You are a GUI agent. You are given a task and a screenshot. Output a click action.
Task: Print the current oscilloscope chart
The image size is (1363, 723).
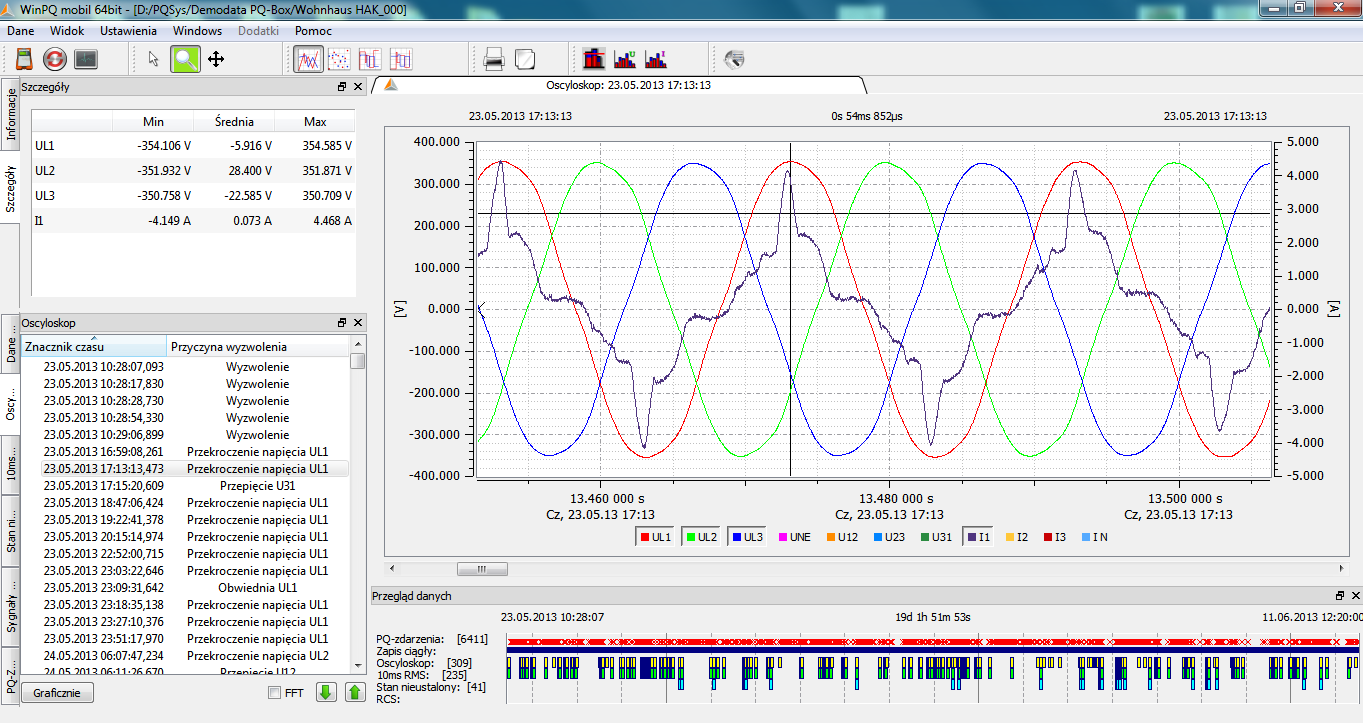click(493, 60)
